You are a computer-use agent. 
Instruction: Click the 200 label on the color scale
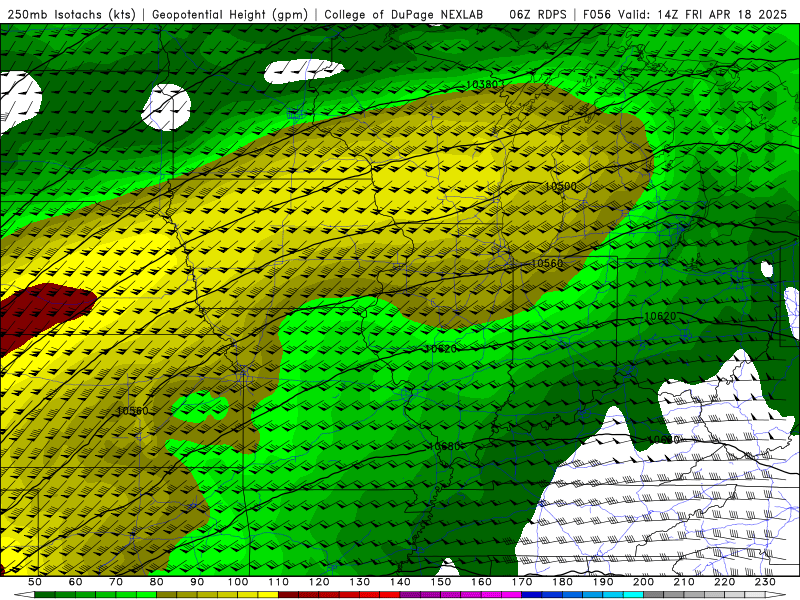(644, 582)
